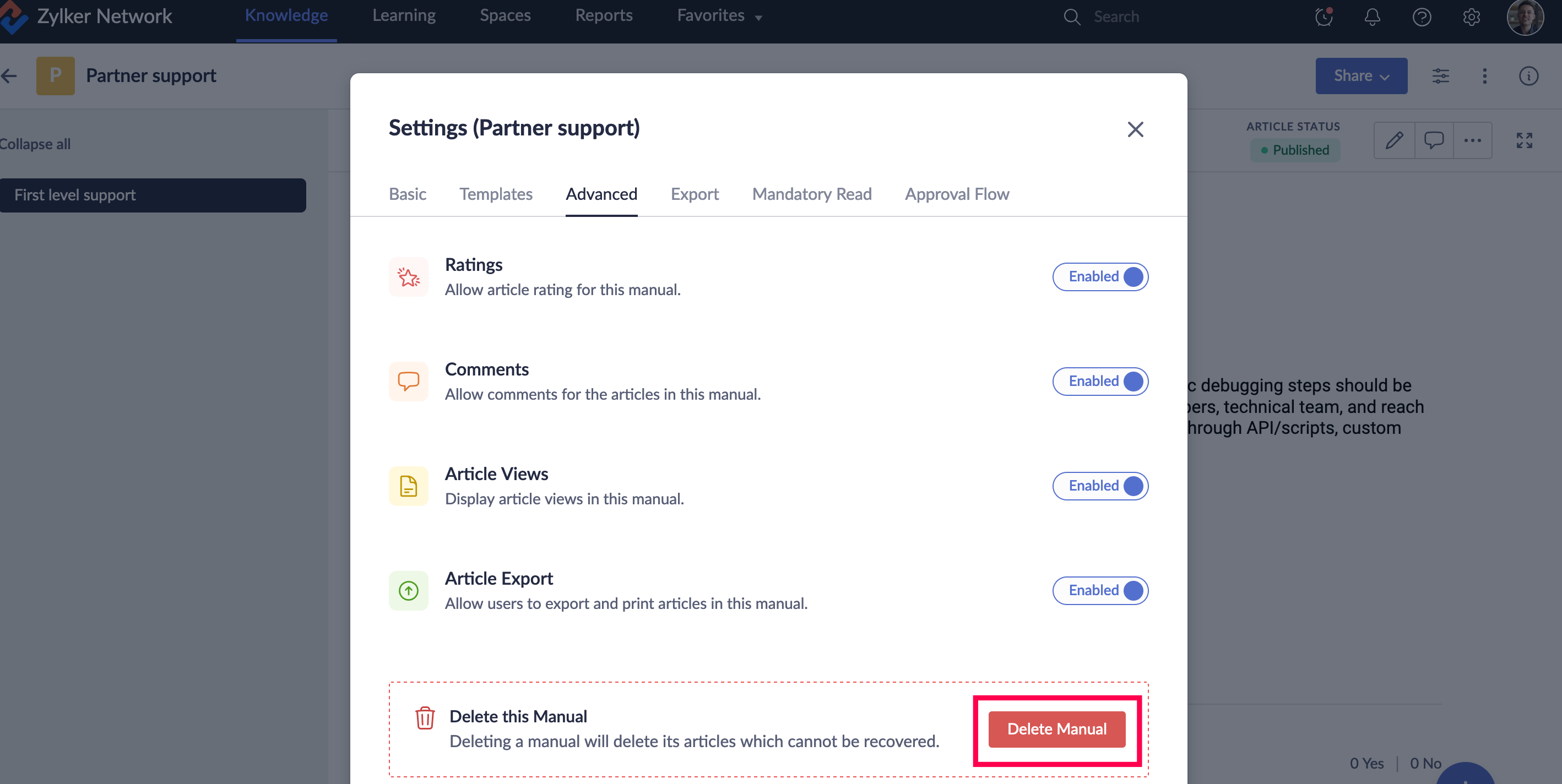Open the article comments speech bubble icon
Viewport: 1562px width, 784px height.
point(1434,141)
